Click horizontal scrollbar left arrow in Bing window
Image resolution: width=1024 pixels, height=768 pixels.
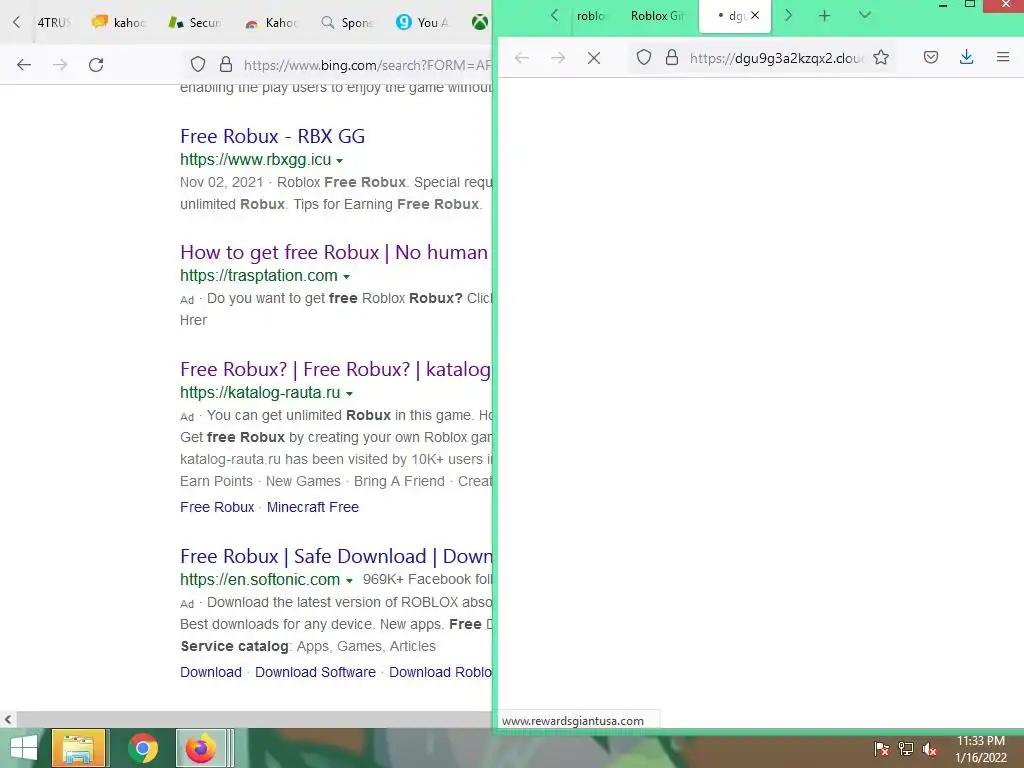7,719
